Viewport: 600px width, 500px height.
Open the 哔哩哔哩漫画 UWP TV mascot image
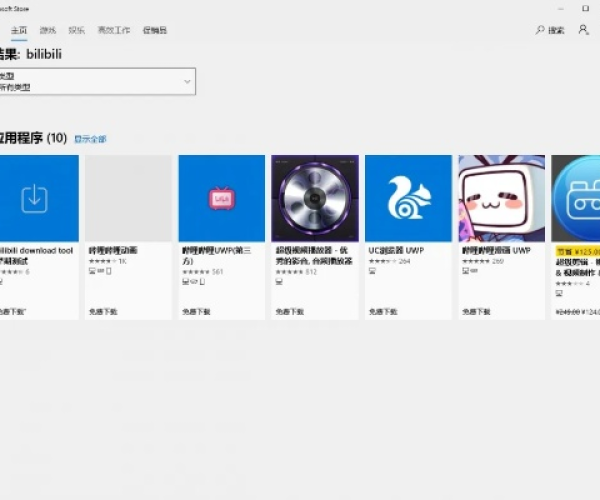pyautogui.click(x=502, y=198)
